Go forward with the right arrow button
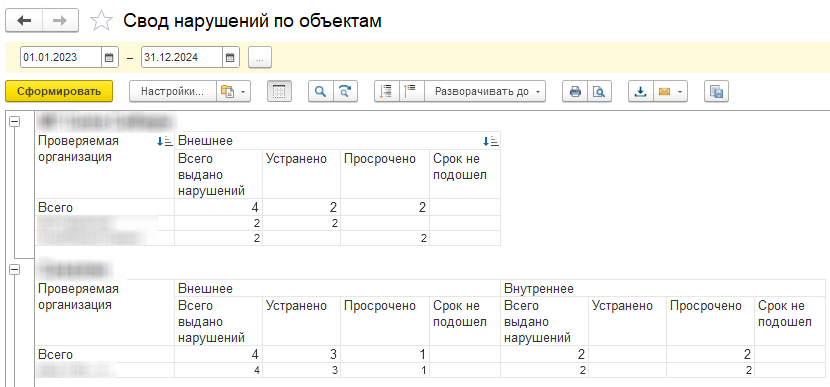830x387 pixels. tap(60, 21)
